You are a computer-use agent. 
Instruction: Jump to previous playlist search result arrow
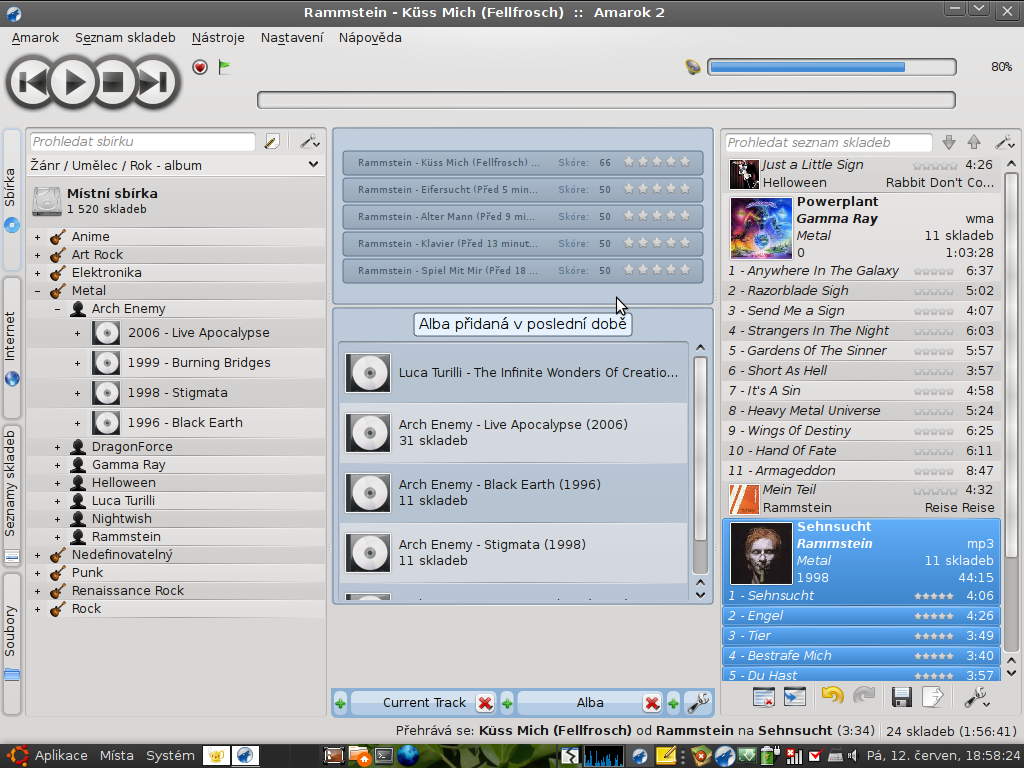click(x=974, y=142)
